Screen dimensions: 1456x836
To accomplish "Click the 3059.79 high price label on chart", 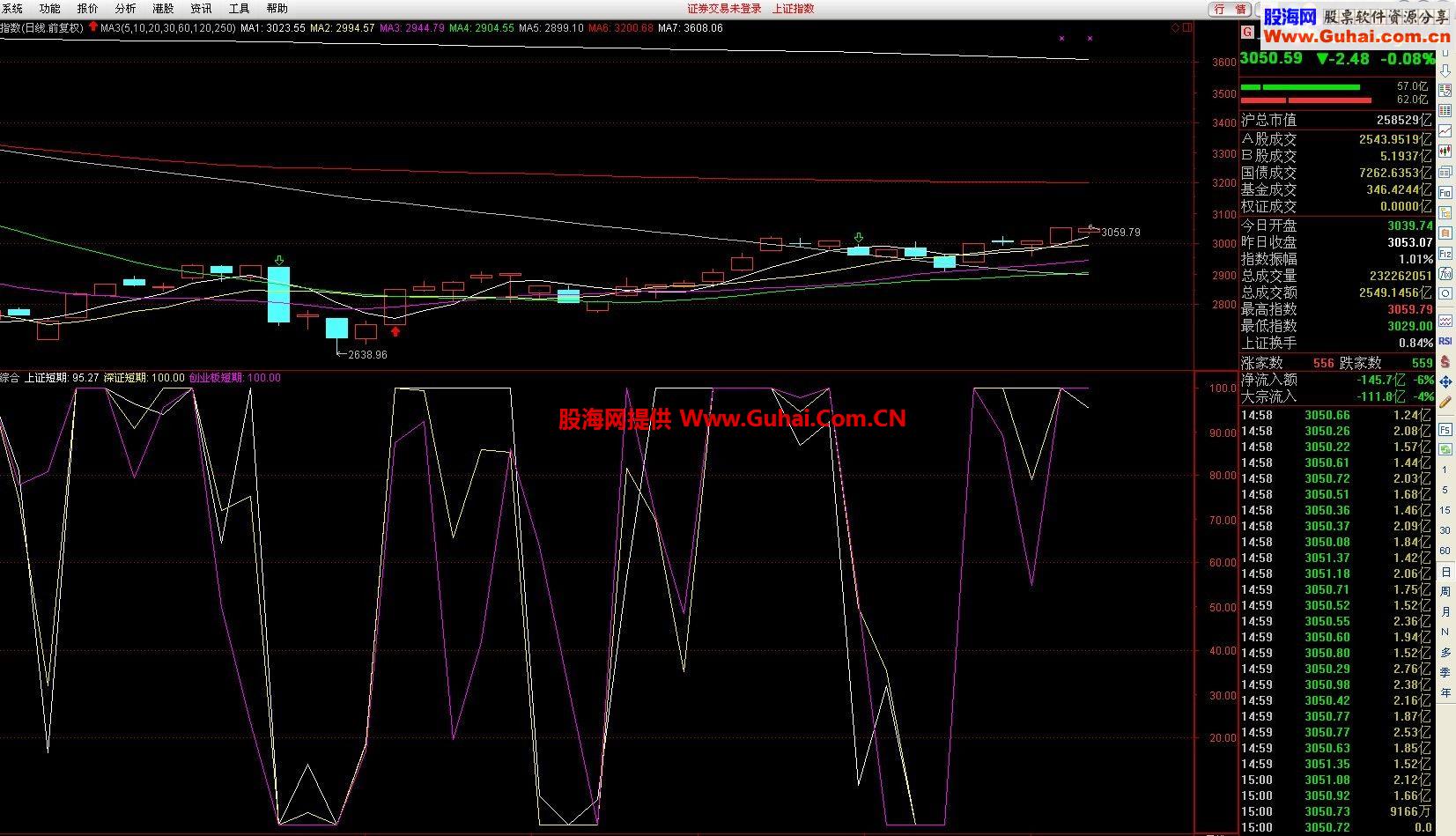I will point(1120,233).
